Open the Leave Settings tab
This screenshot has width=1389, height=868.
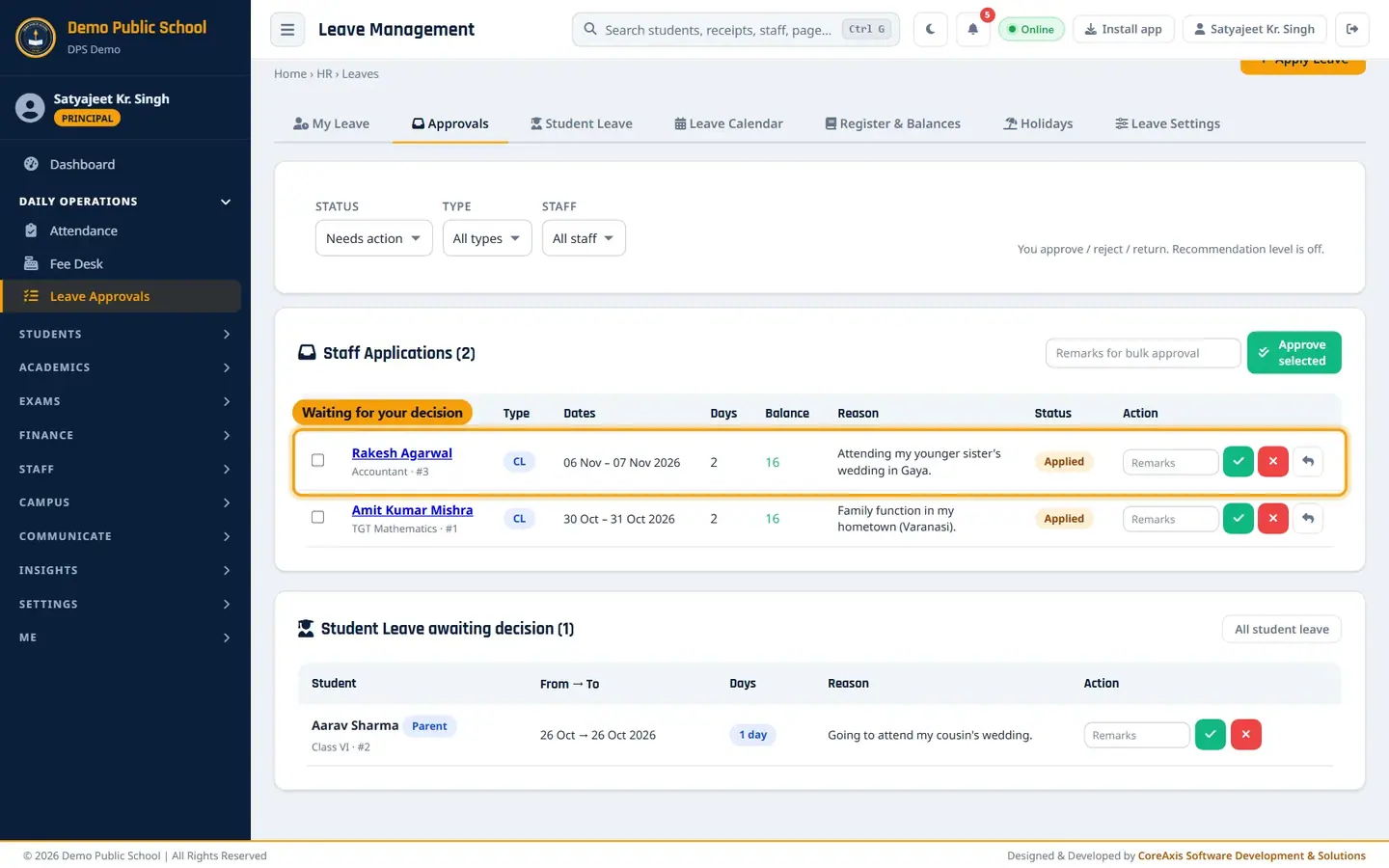tap(1167, 123)
